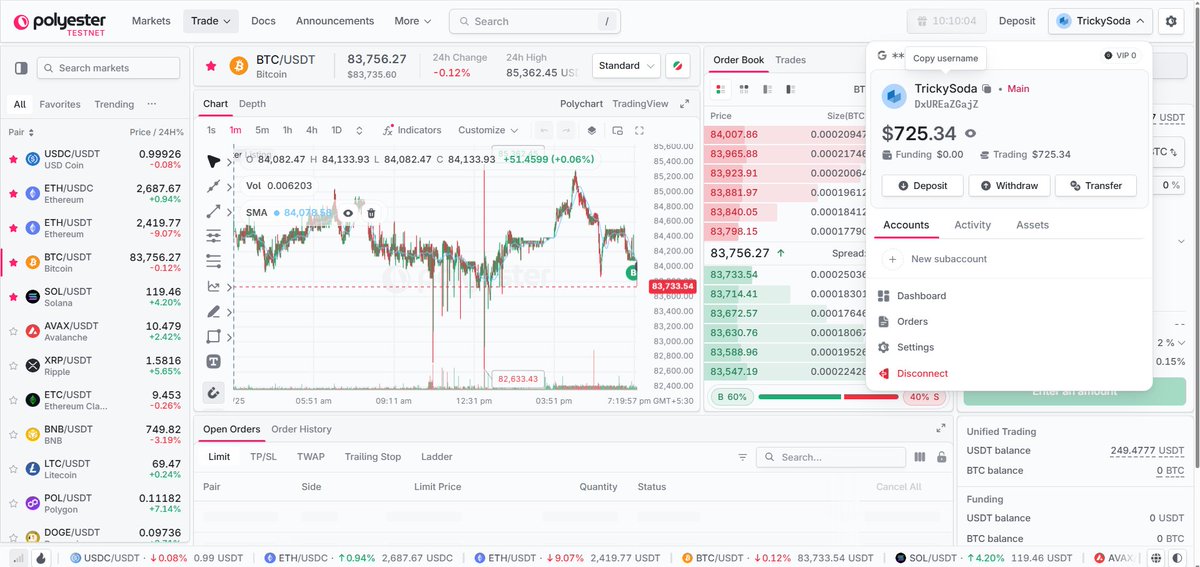This screenshot has height=567, width=1200.
Task: Enter chart fullscreen mode
Action: click(x=639, y=130)
